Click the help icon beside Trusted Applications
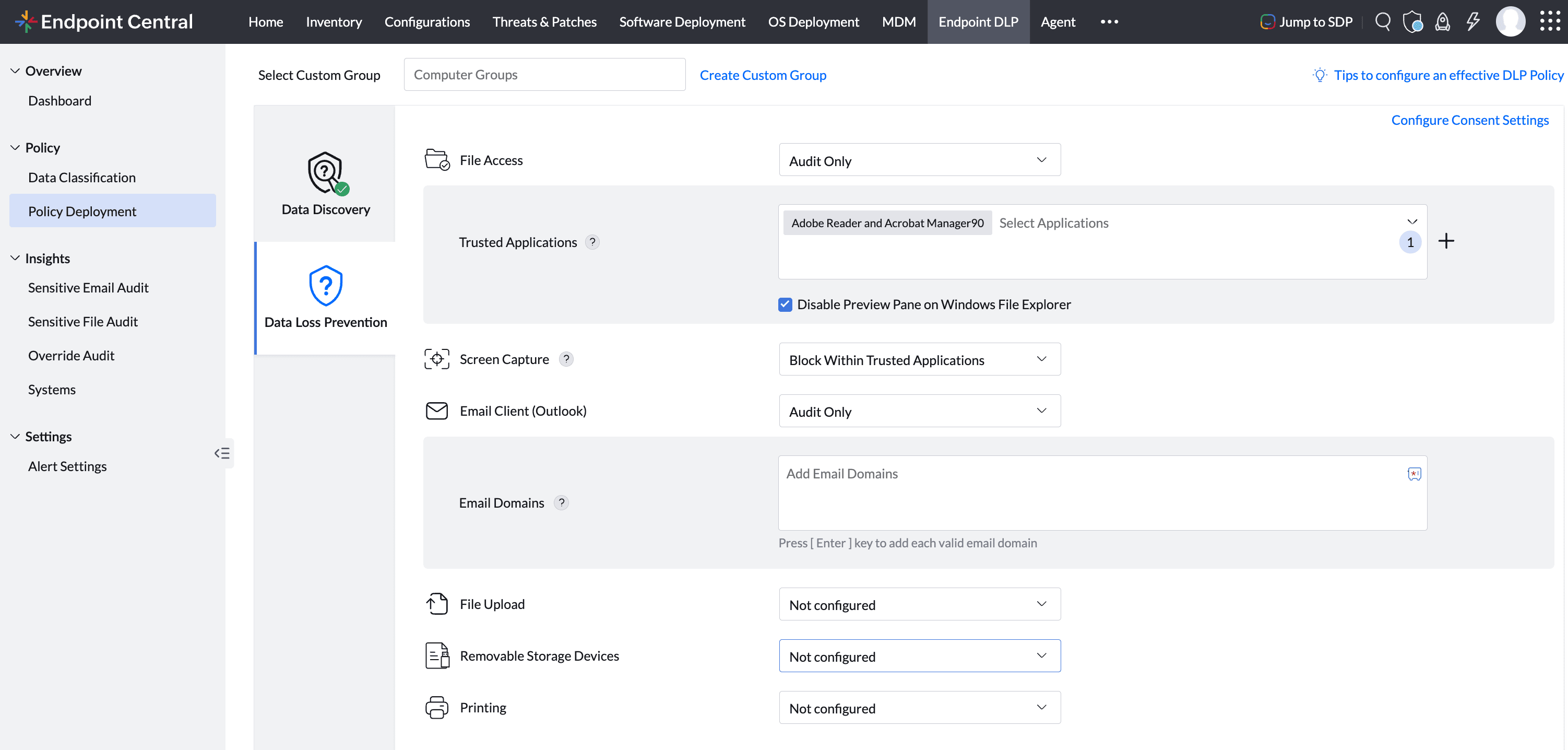The width and height of the screenshot is (1568, 750). click(x=592, y=242)
